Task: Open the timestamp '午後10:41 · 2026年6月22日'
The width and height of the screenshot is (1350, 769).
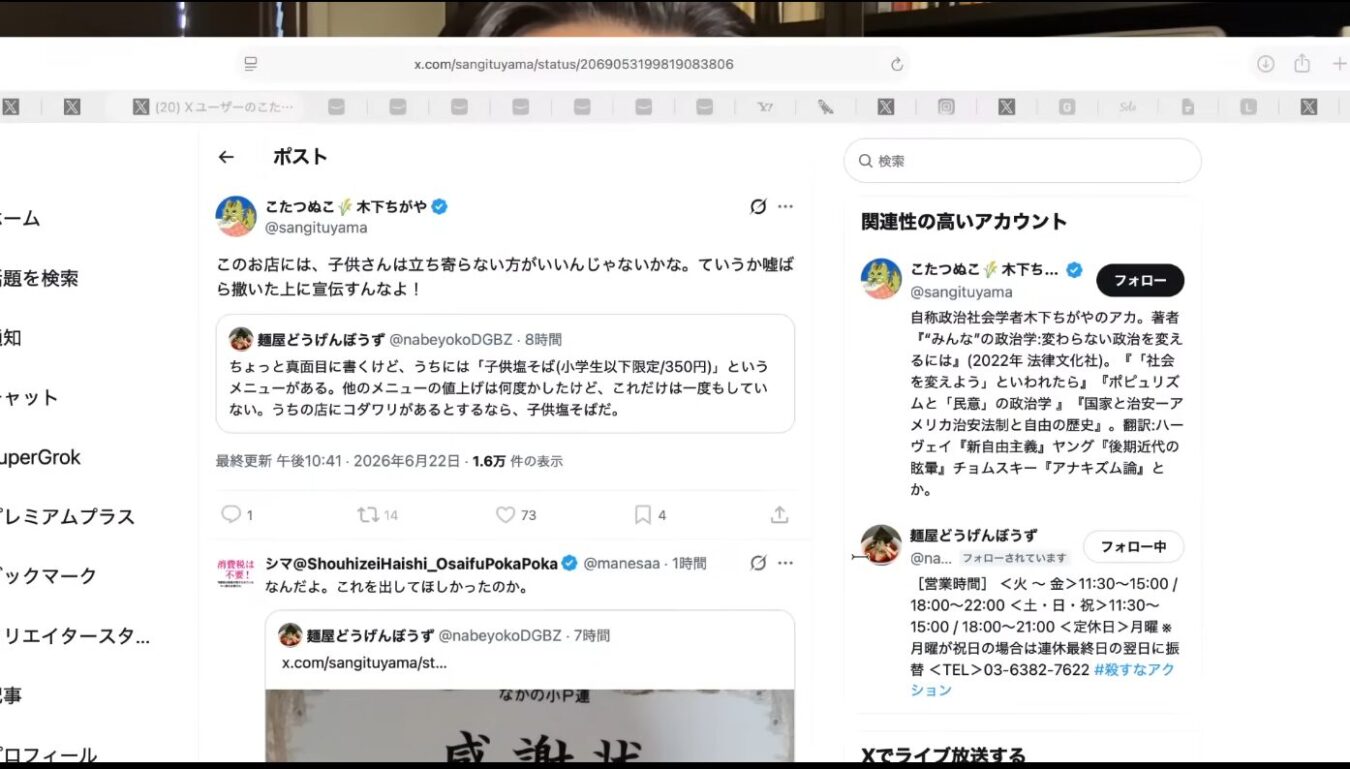Action: pyautogui.click(x=368, y=461)
